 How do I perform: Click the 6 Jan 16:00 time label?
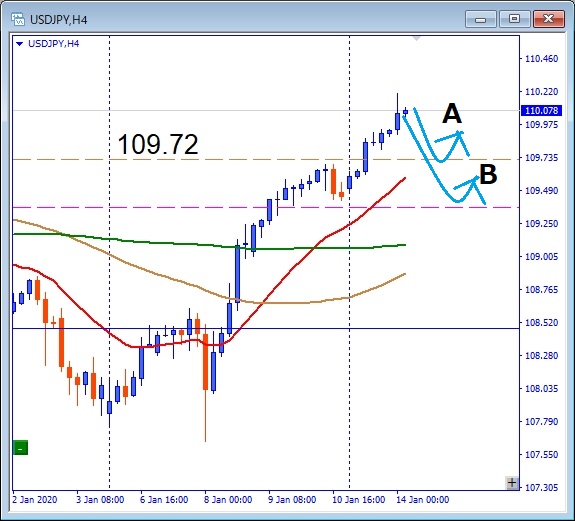pyautogui.click(x=164, y=500)
